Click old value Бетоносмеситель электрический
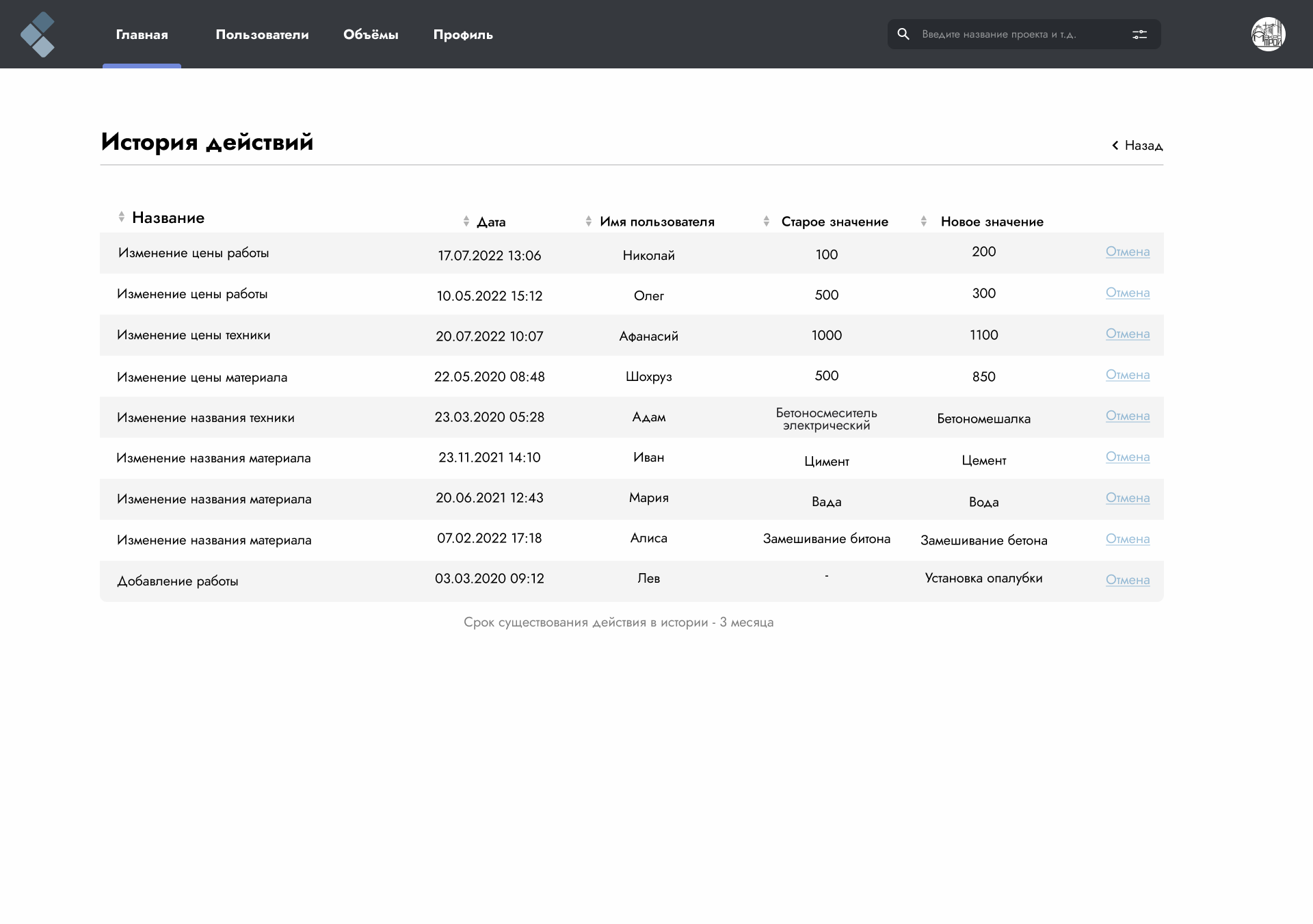 (x=827, y=419)
